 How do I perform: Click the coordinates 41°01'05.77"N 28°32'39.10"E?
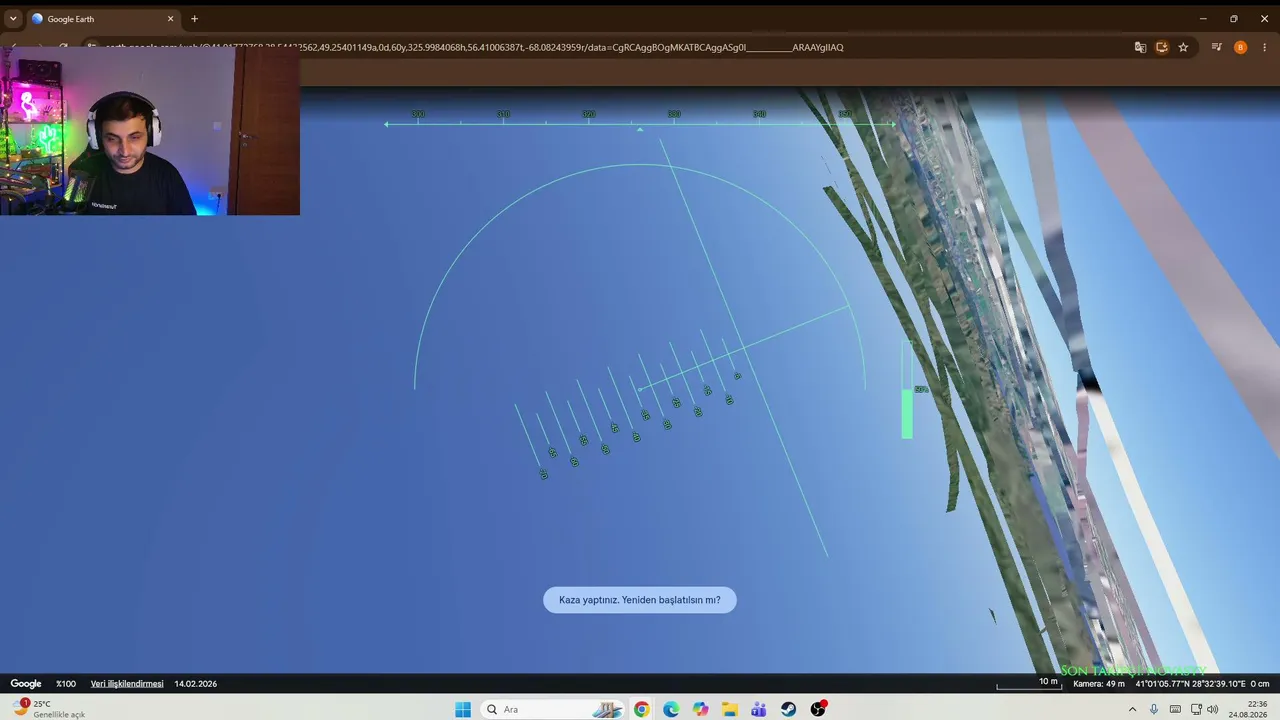click(1190, 684)
